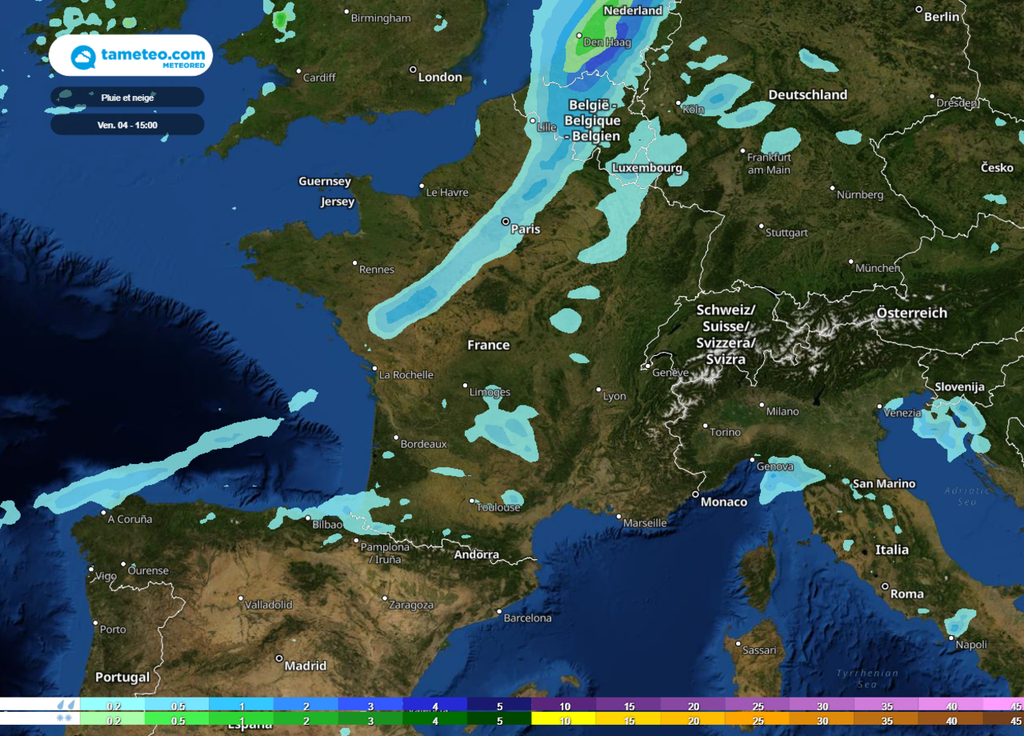Image resolution: width=1024 pixels, height=736 pixels.
Task: Open the Pluie et neige layer selector
Action: [127, 97]
